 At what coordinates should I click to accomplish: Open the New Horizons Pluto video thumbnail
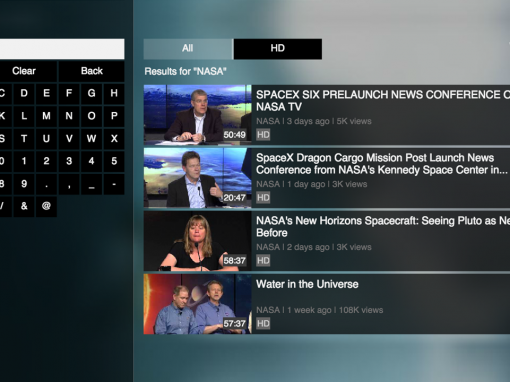coord(198,241)
